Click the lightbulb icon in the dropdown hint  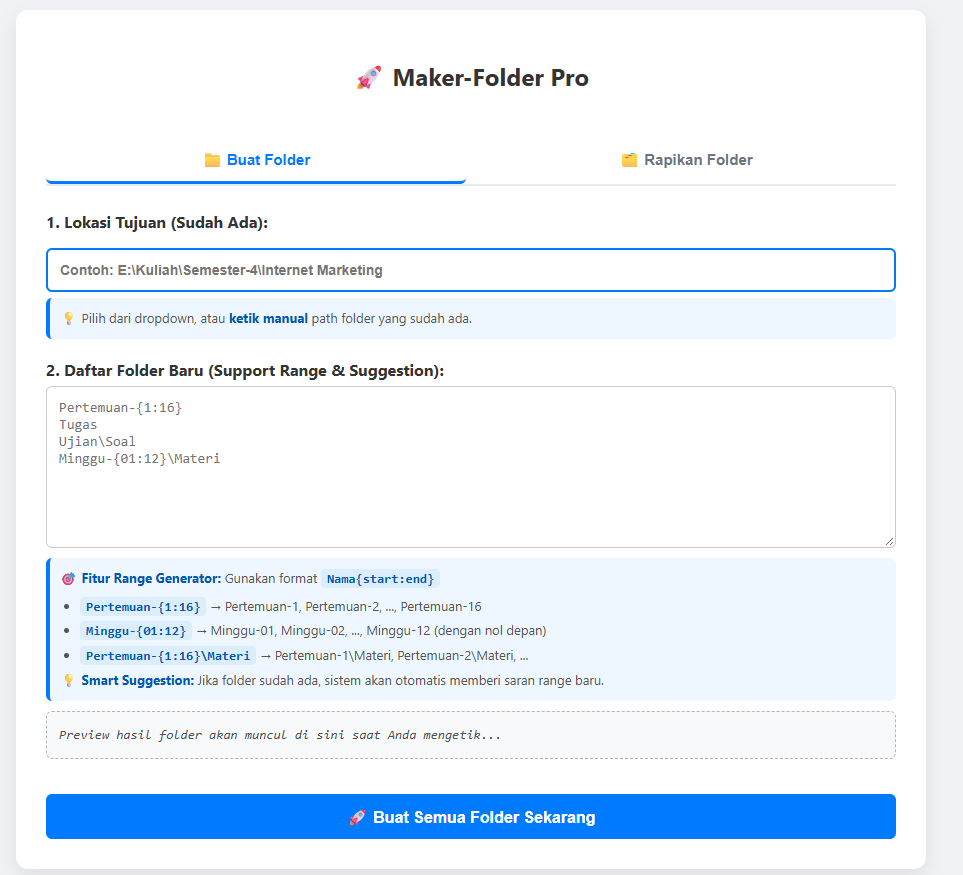[x=69, y=319]
